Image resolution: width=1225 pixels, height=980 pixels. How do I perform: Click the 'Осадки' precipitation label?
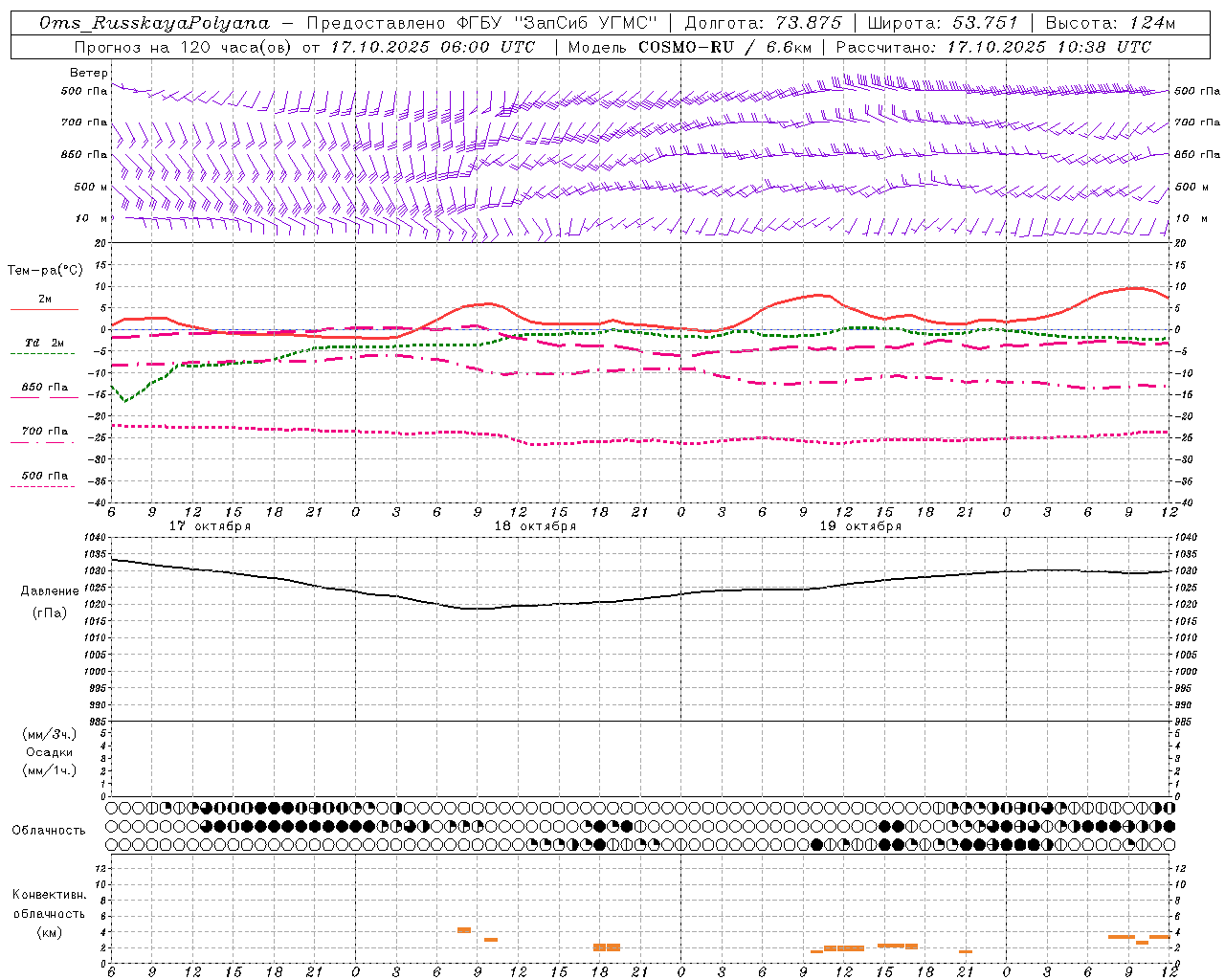click(50, 752)
